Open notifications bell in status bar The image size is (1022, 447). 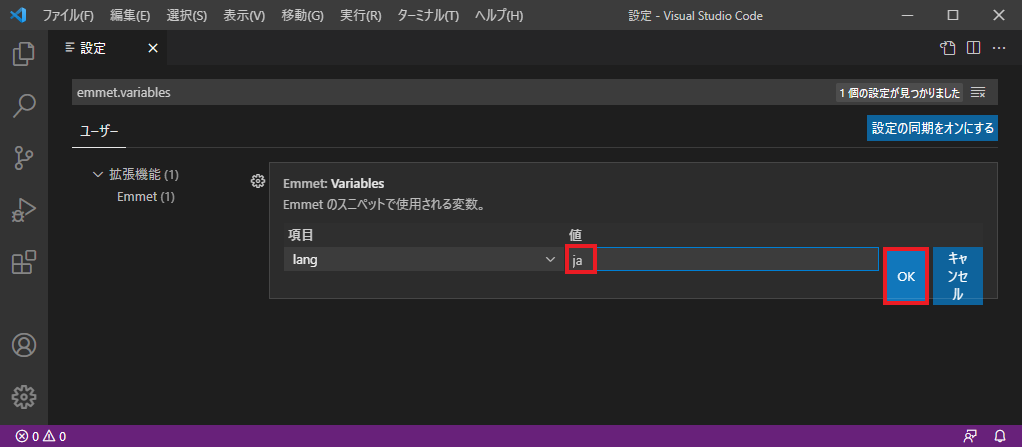pos(1000,436)
